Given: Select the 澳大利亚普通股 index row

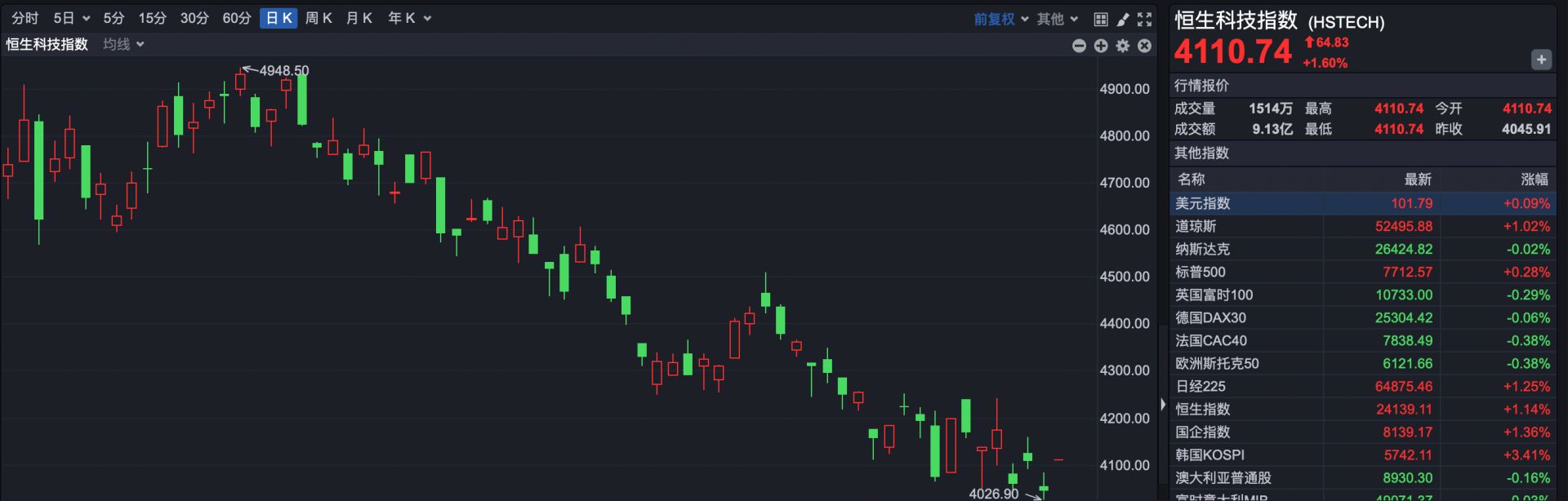Looking at the screenshot, I should (x=1362, y=477).
